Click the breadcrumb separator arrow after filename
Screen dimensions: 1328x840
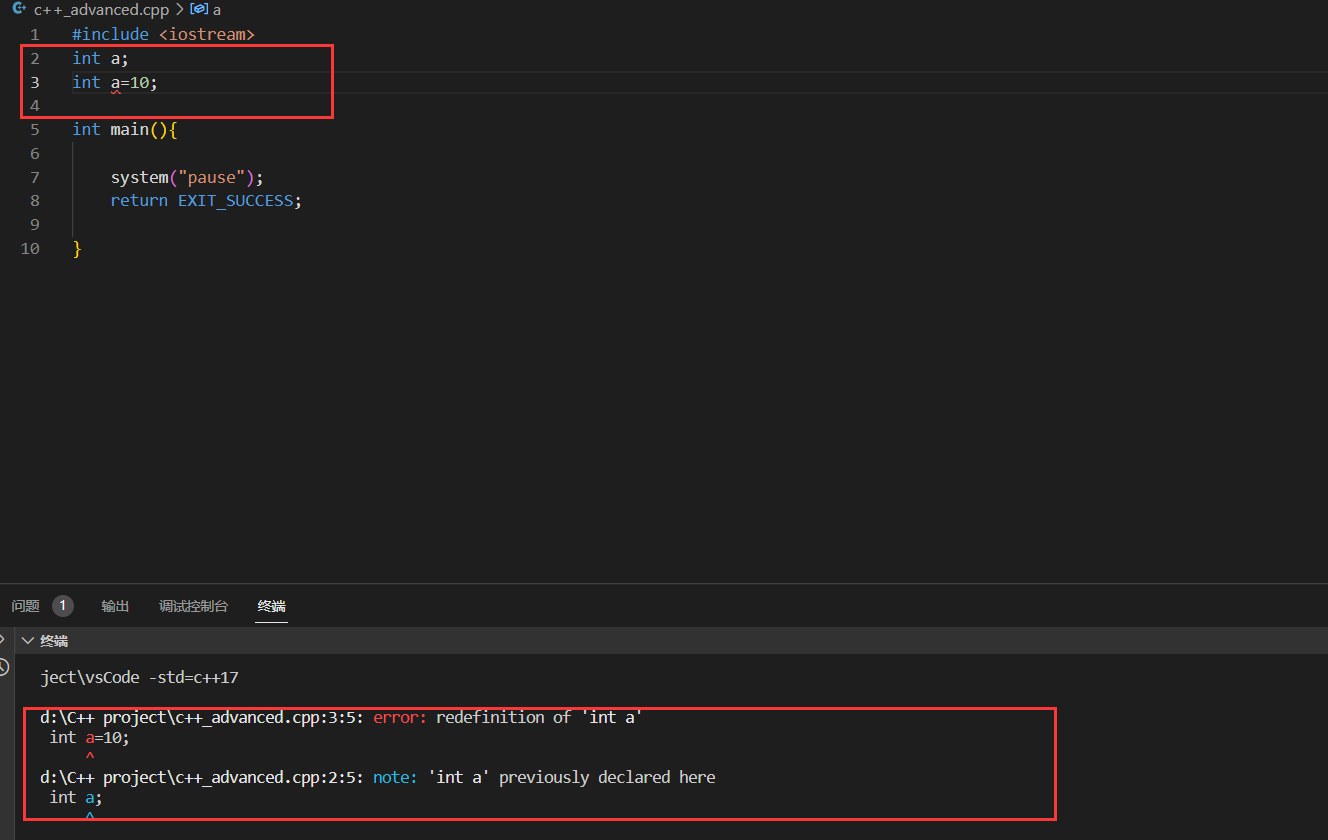tap(180, 10)
